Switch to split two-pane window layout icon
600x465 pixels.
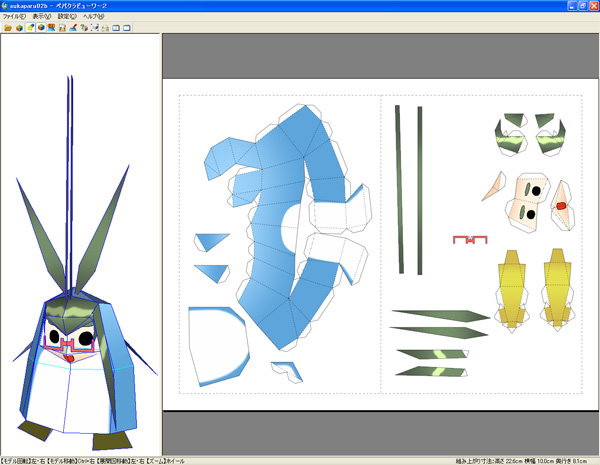pos(116,28)
